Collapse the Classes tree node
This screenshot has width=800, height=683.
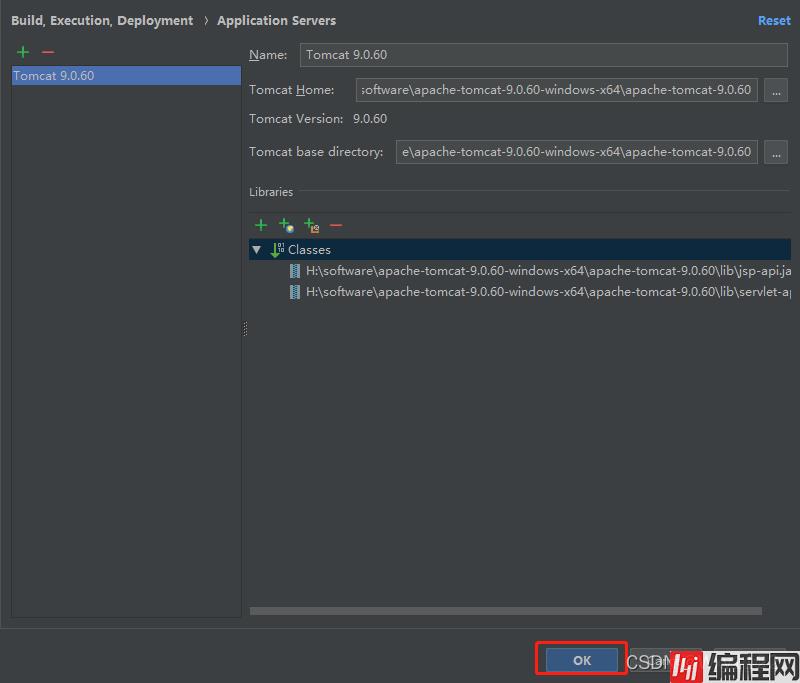click(x=257, y=250)
